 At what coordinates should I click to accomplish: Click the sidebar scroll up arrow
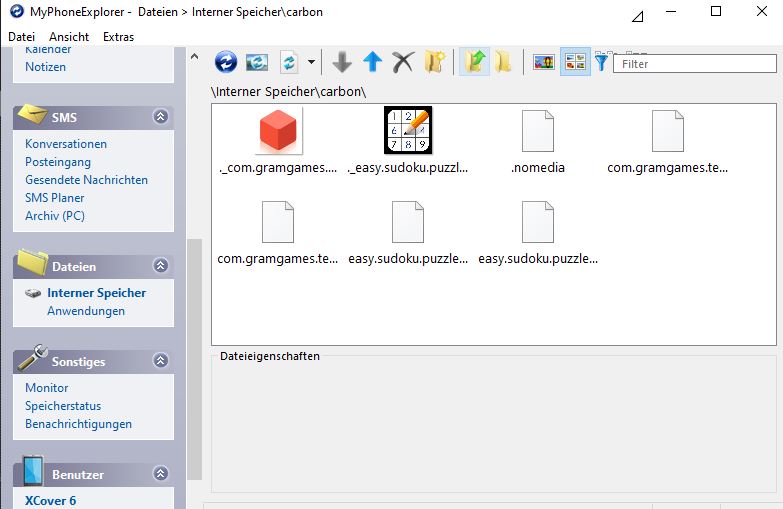tap(195, 56)
